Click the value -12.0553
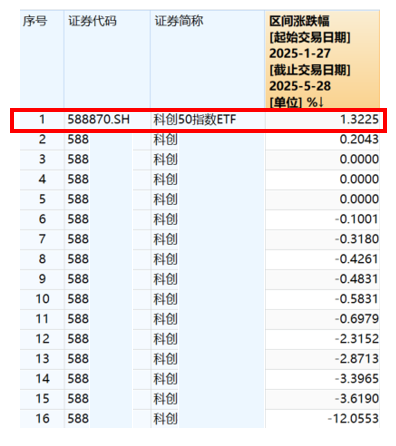Screen dimensions: 396x446 tap(354, 419)
